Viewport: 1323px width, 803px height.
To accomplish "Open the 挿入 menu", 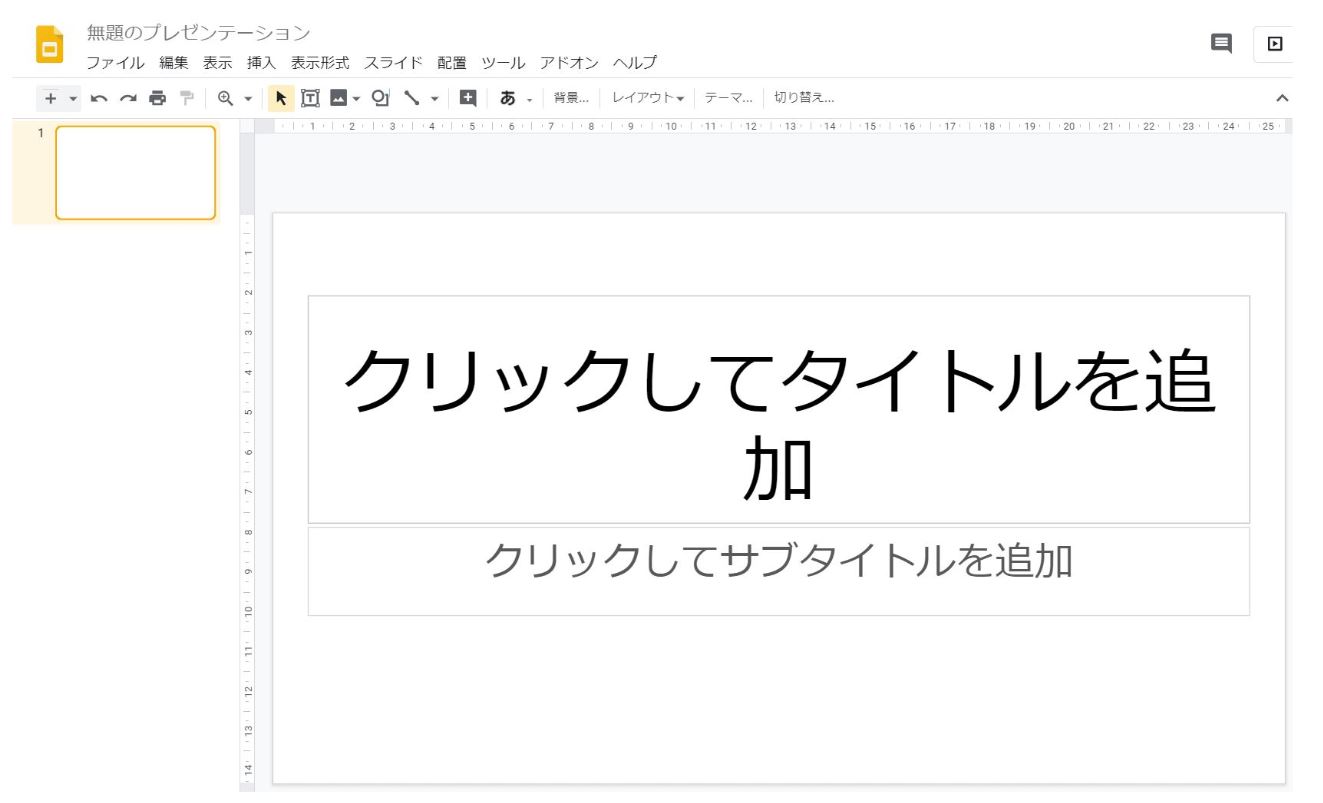I will (261, 63).
